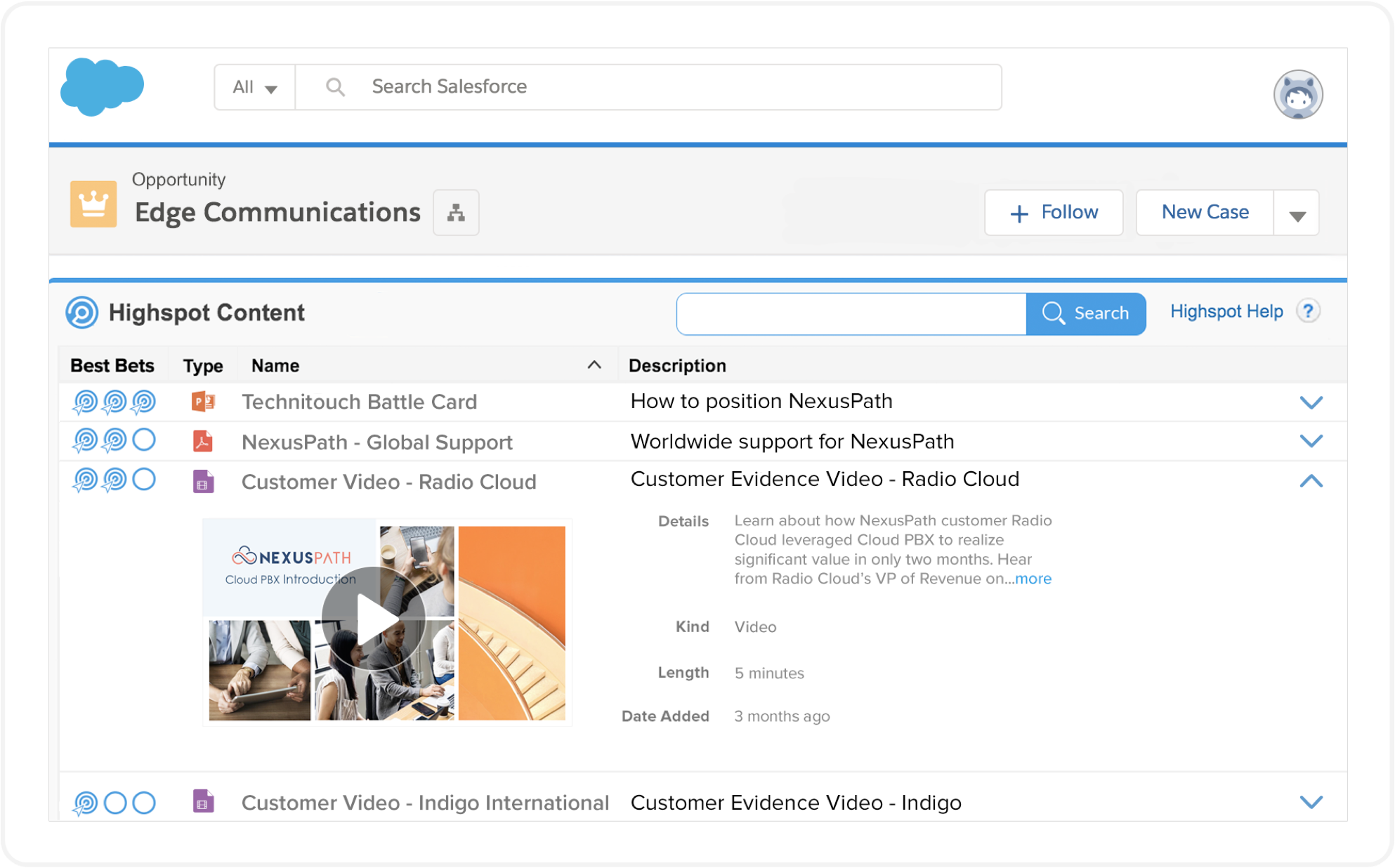
Task: Open the account hierarchy icon button
Action: click(456, 213)
